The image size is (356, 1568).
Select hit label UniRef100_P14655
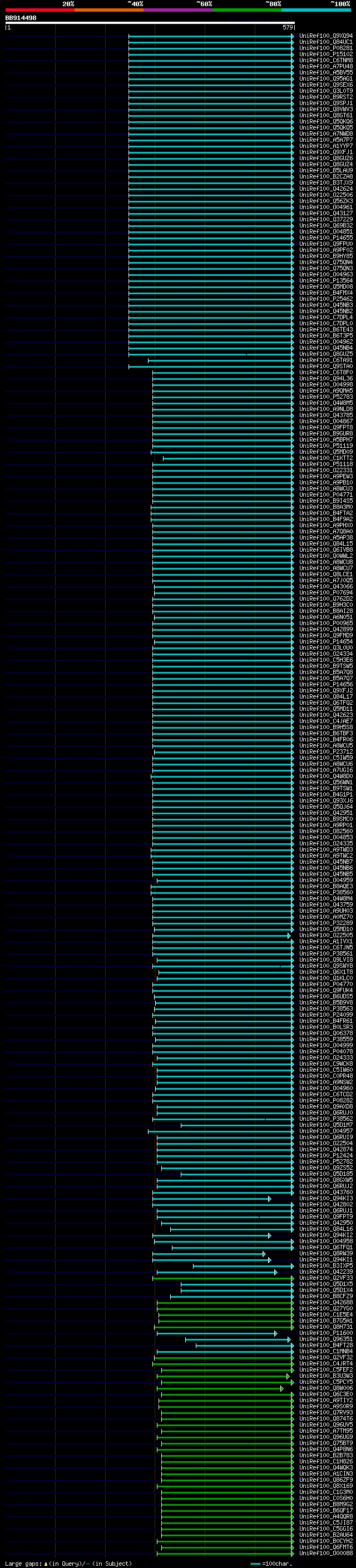coord(326,238)
